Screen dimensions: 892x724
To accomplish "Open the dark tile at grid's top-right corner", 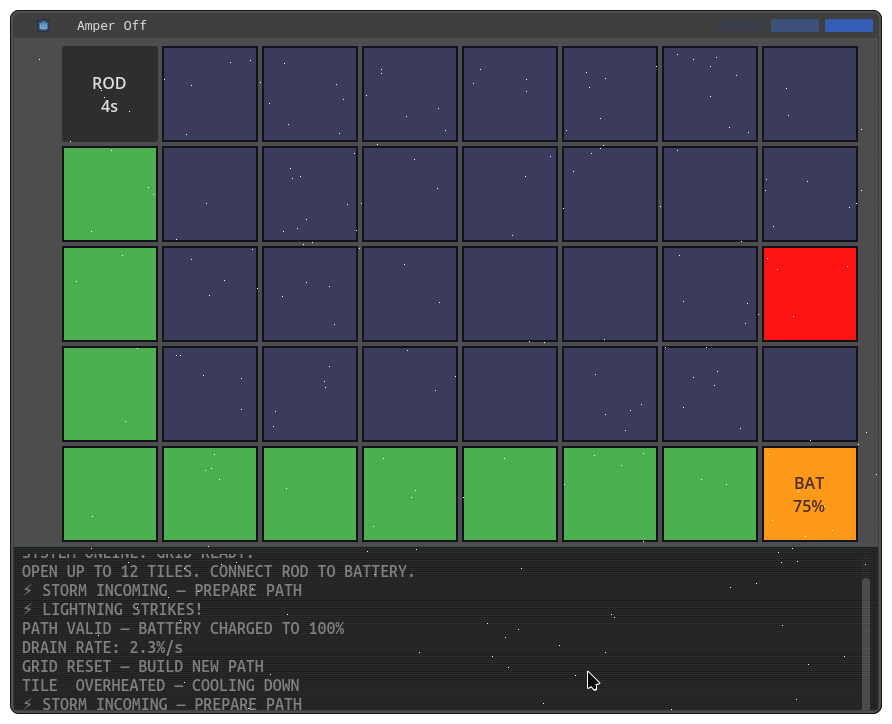I will [810, 94].
